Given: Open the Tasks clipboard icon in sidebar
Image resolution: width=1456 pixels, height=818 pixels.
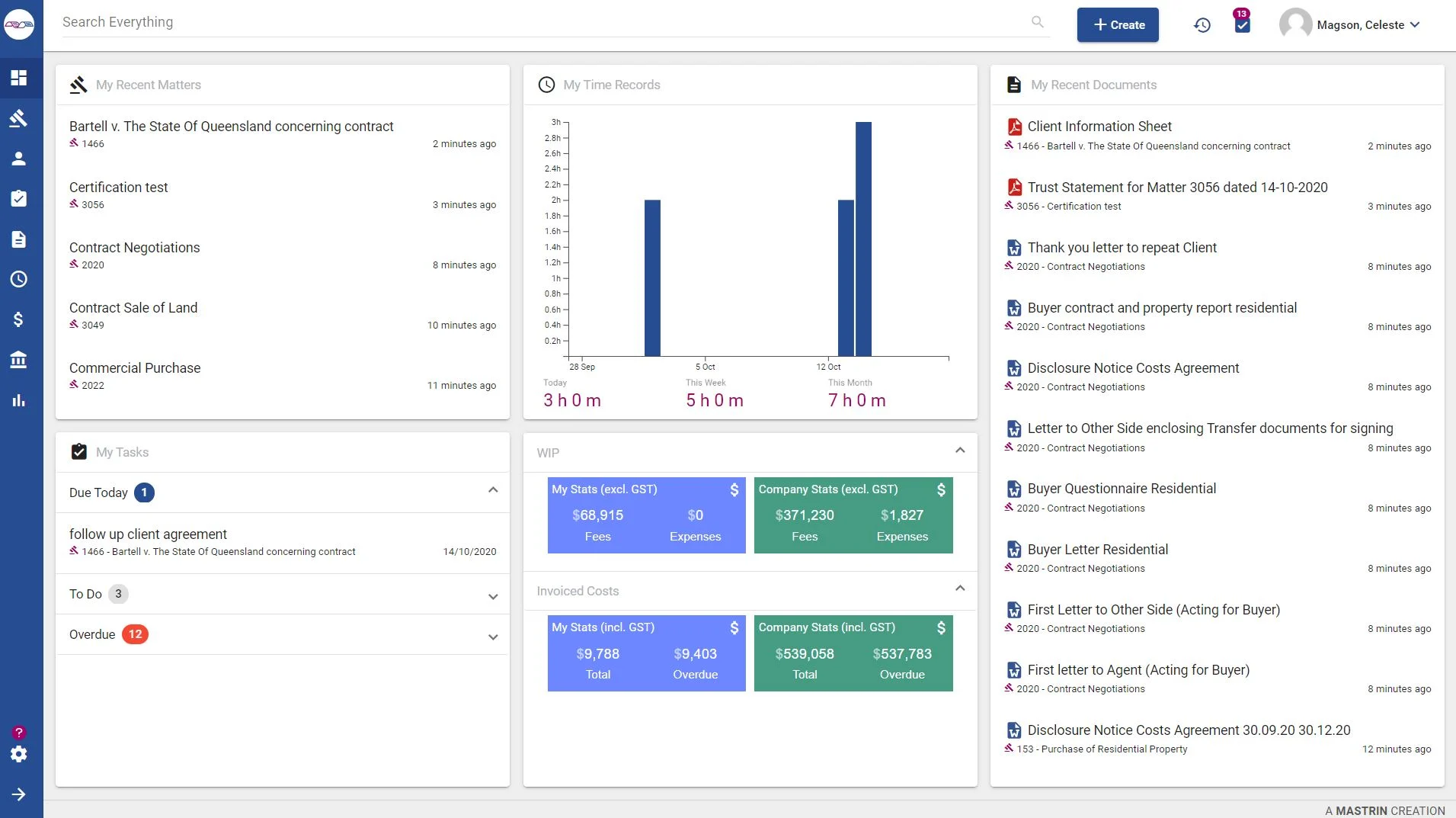Looking at the screenshot, I should pos(18,198).
